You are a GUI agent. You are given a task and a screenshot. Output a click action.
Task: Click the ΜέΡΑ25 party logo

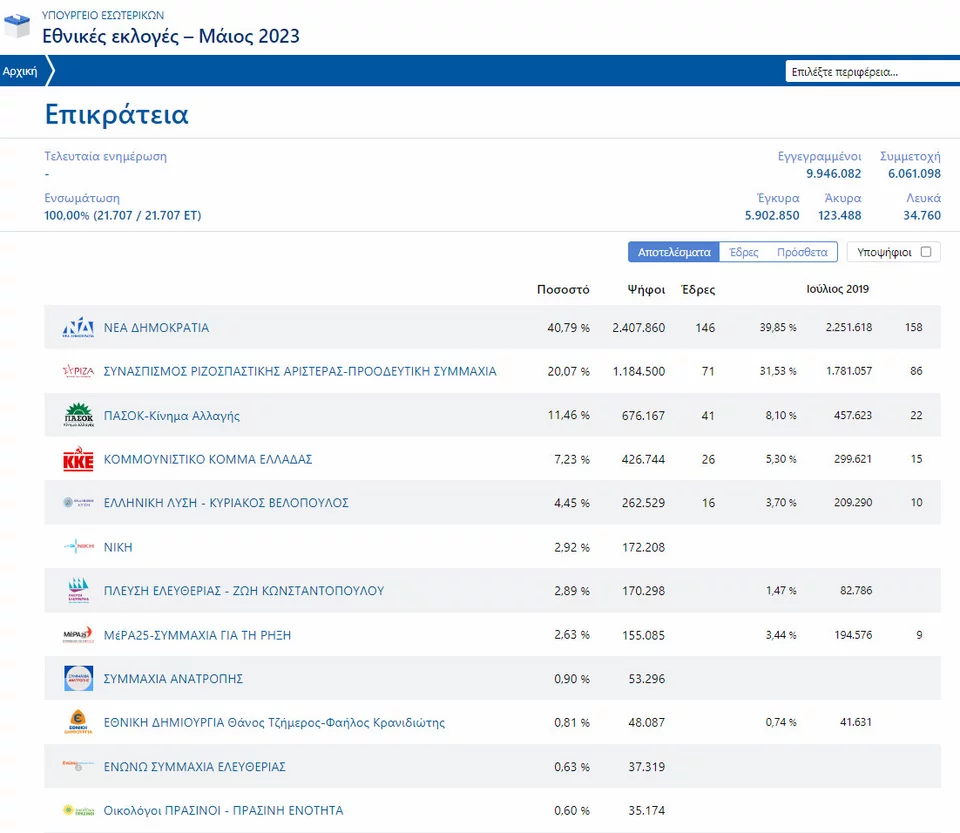click(78, 635)
